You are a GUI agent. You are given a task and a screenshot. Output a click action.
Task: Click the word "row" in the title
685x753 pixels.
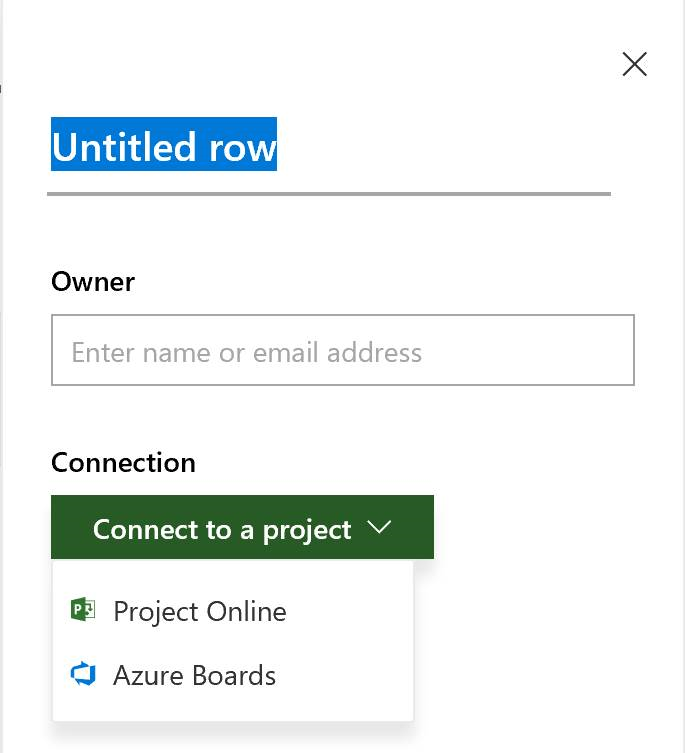[242, 147]
